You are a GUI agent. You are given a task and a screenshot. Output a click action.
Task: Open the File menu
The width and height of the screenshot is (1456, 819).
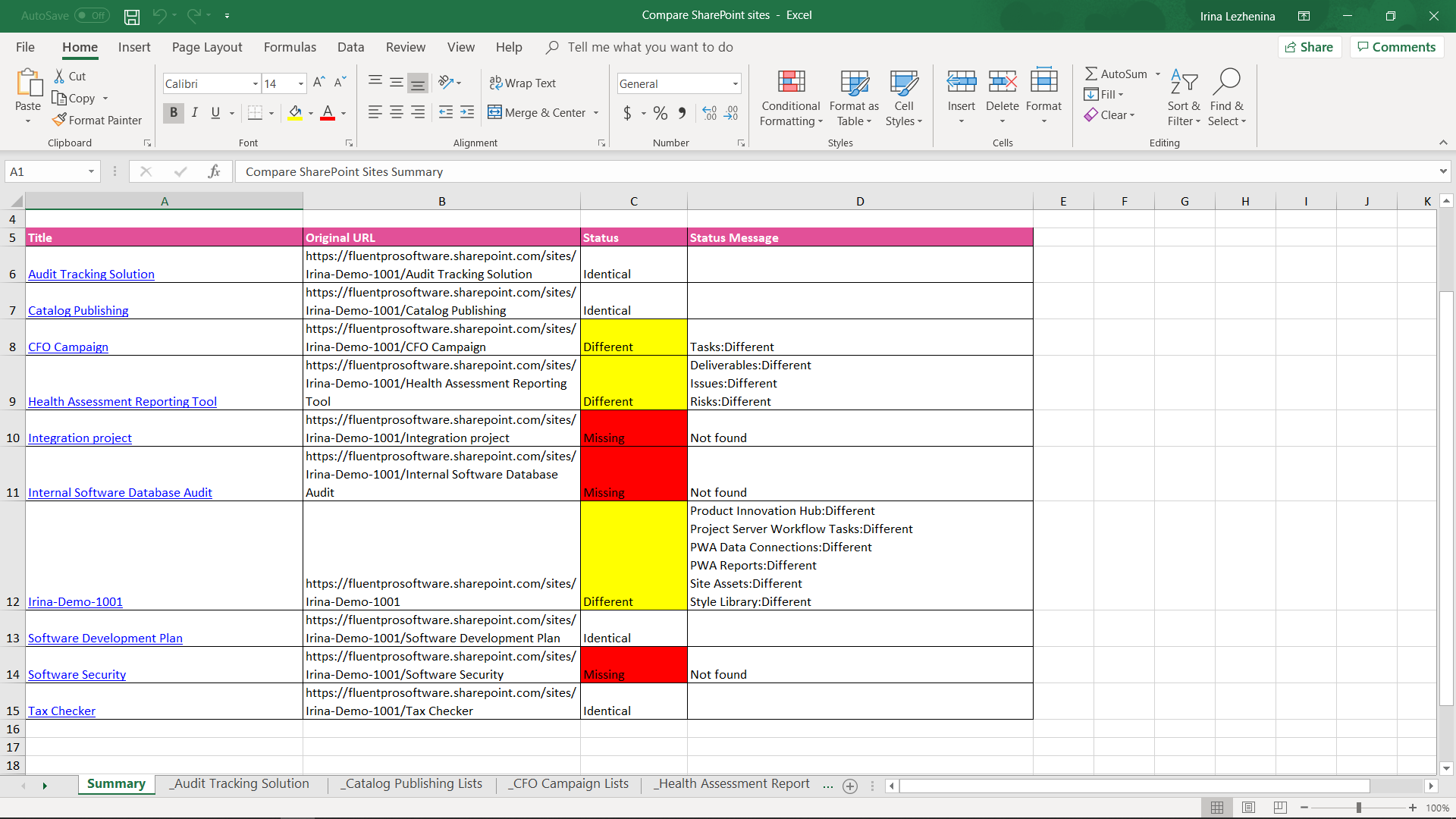25,47
